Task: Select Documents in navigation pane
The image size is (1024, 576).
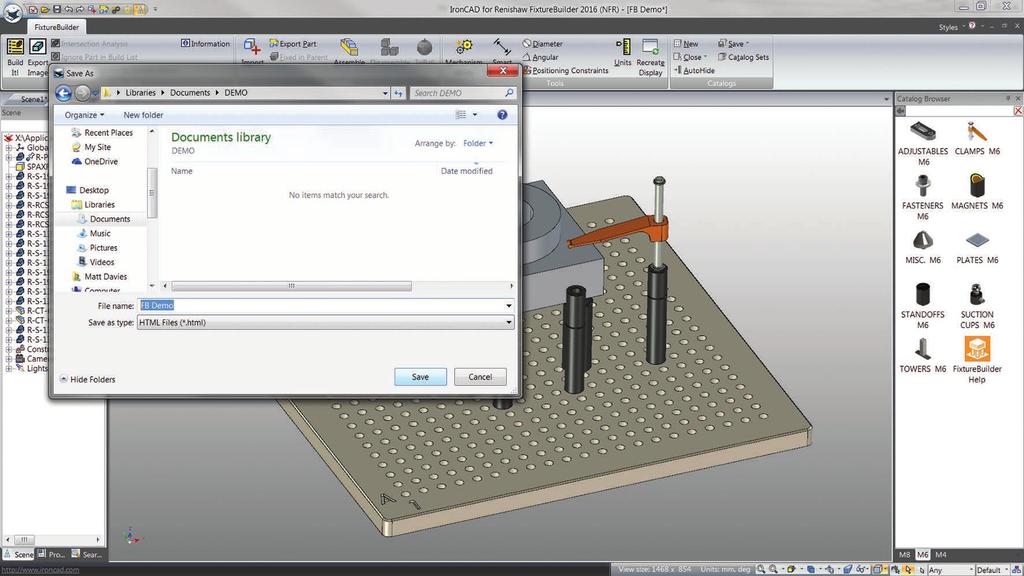Action: tap(104, 219)
